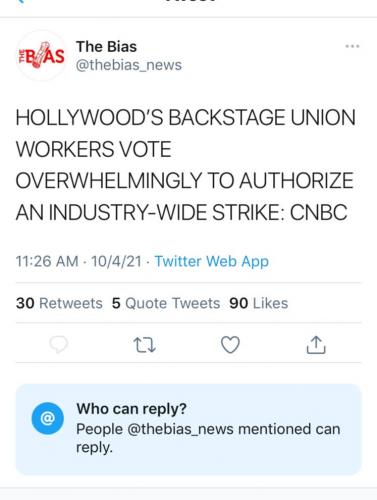Viewport: 377px width, 500px height.
Task: Open The Bias display name
Action: click(x=106, y=46)
